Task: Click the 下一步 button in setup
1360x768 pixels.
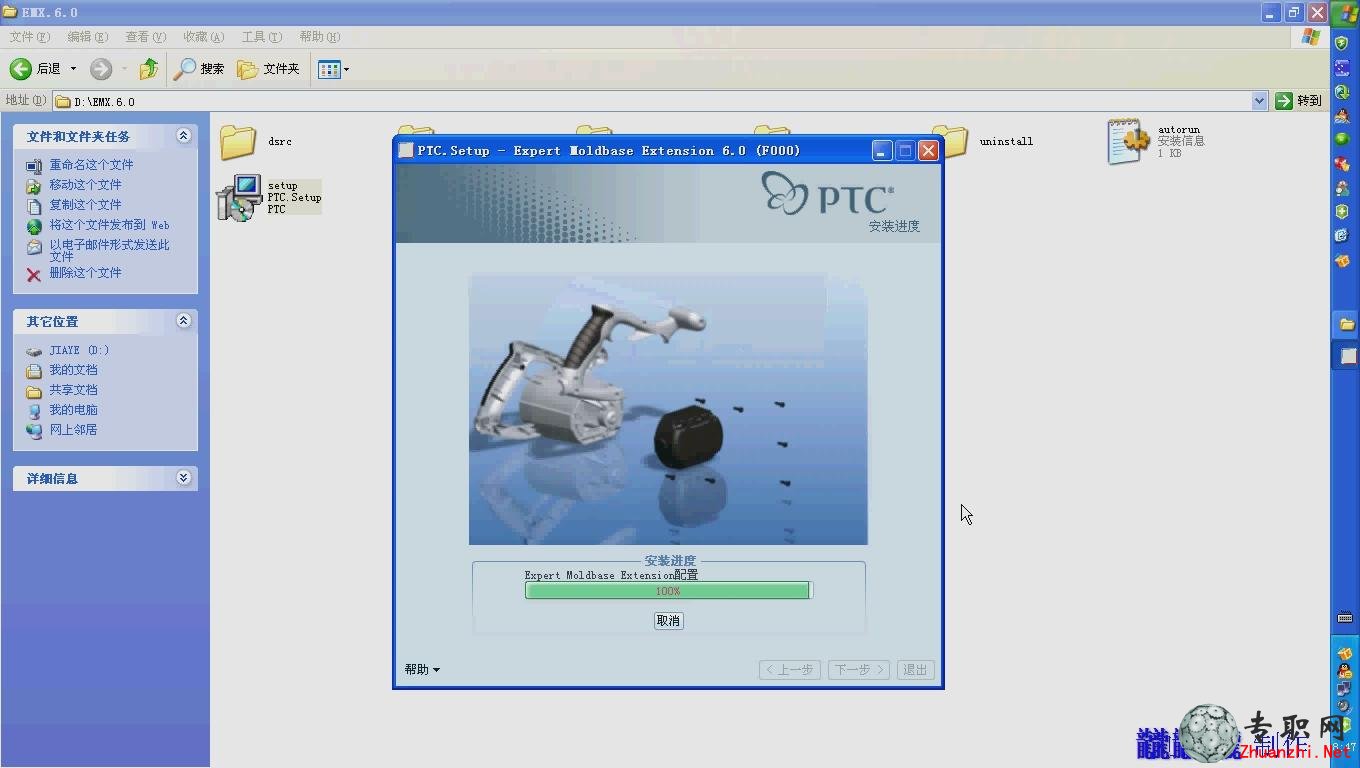Action: 859,670
